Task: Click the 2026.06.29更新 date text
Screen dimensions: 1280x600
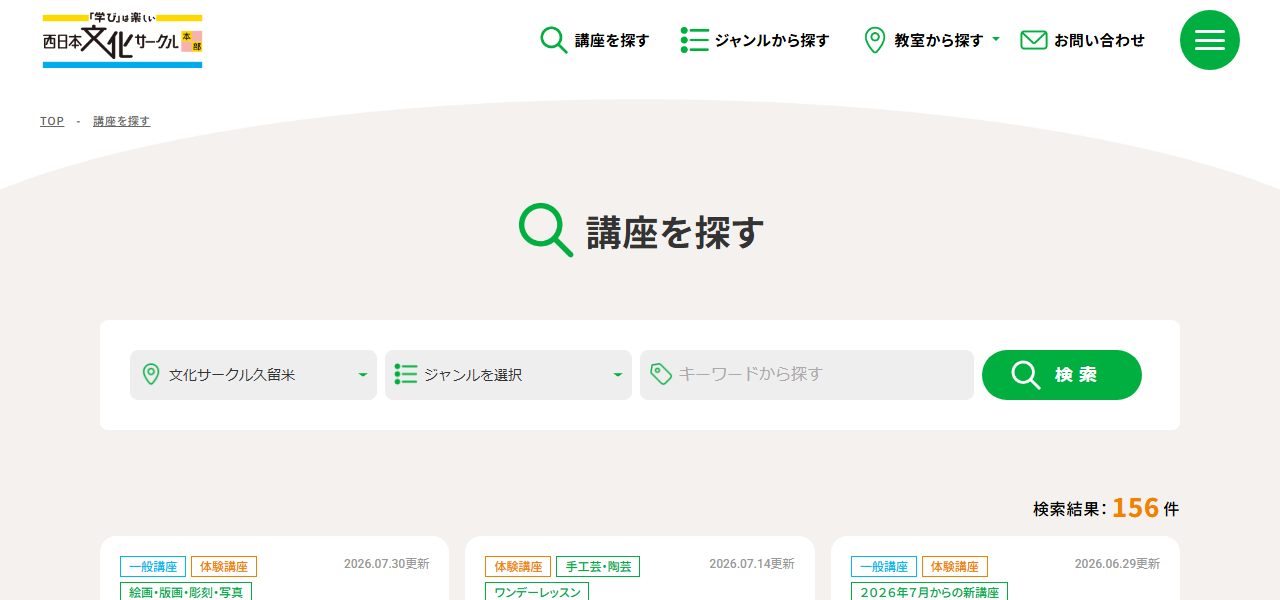Action: click(1118, 564)
